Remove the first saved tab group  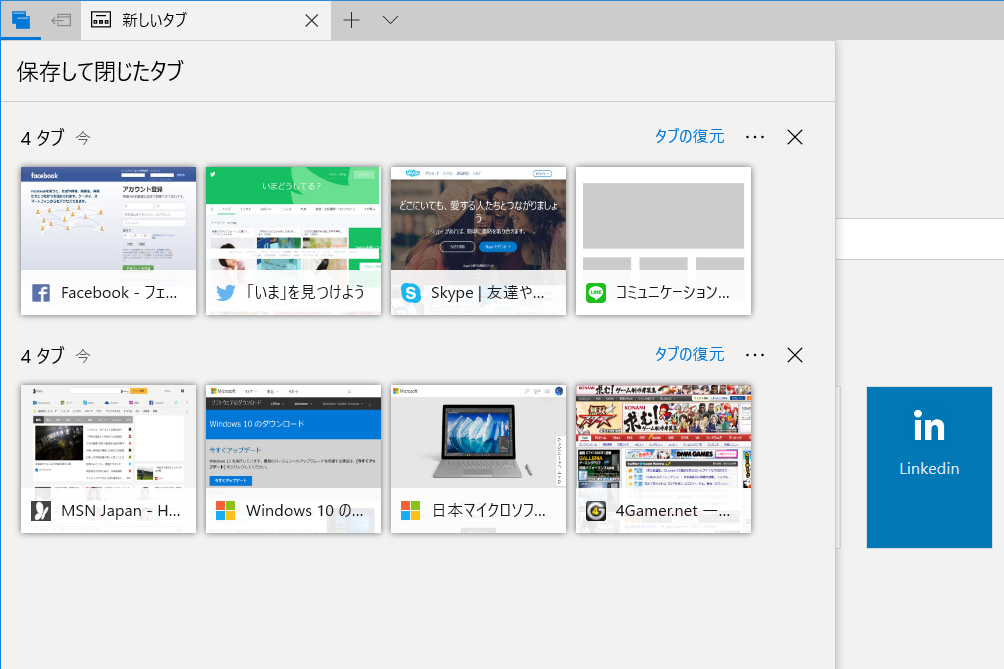pyautogui.click(x=795, y=137)
